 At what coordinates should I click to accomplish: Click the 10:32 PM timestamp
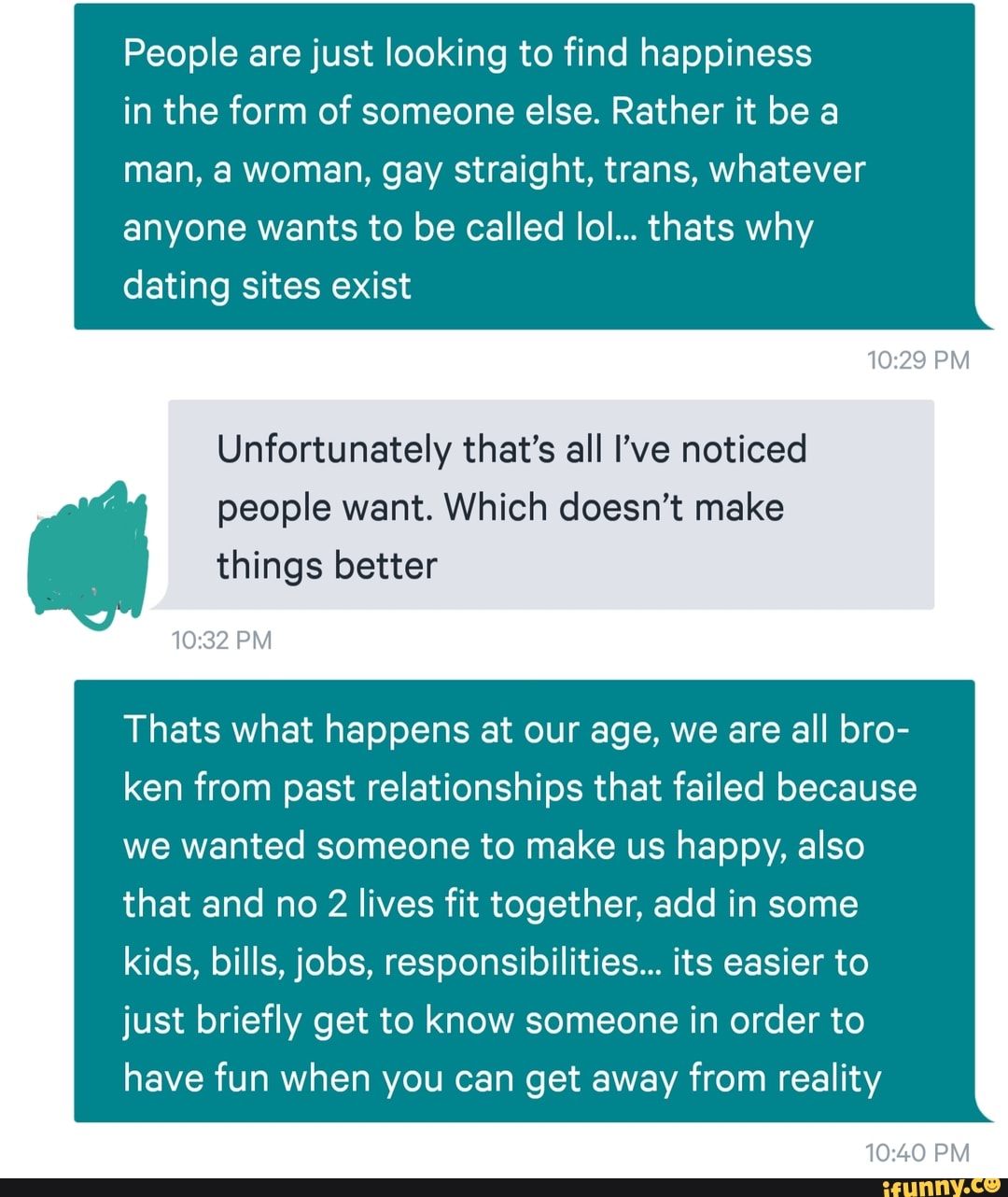(x=222, y=641)
